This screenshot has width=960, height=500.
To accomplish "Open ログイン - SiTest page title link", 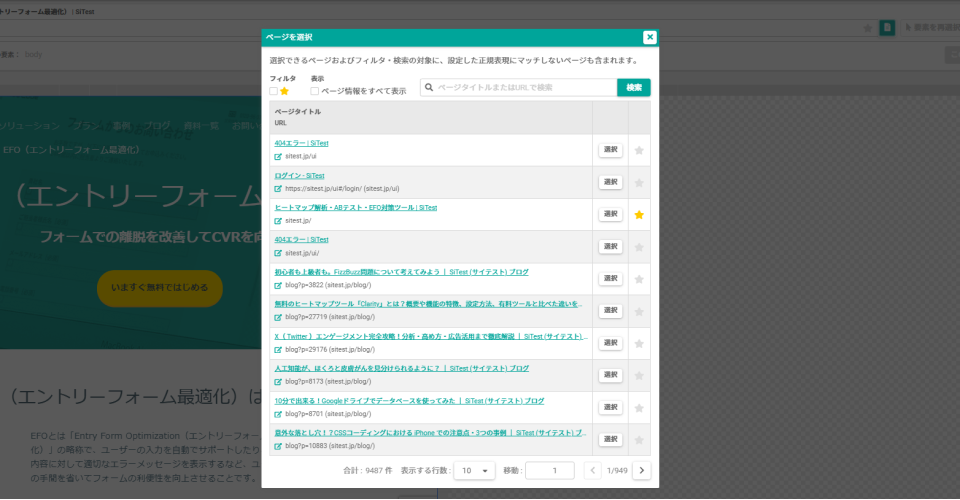I will tap(299, 176).
